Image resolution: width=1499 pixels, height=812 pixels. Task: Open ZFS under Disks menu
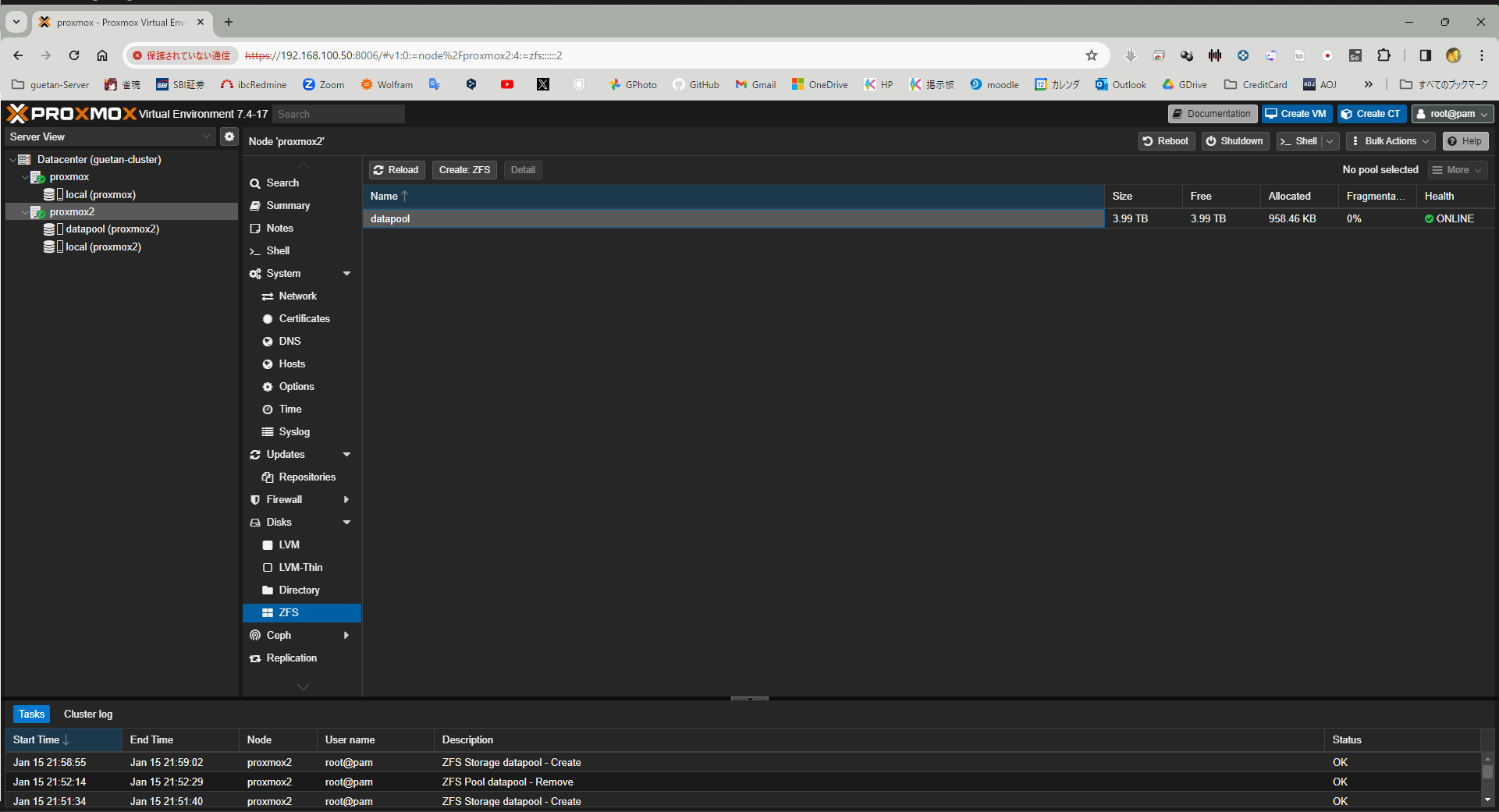click(288, 613)
